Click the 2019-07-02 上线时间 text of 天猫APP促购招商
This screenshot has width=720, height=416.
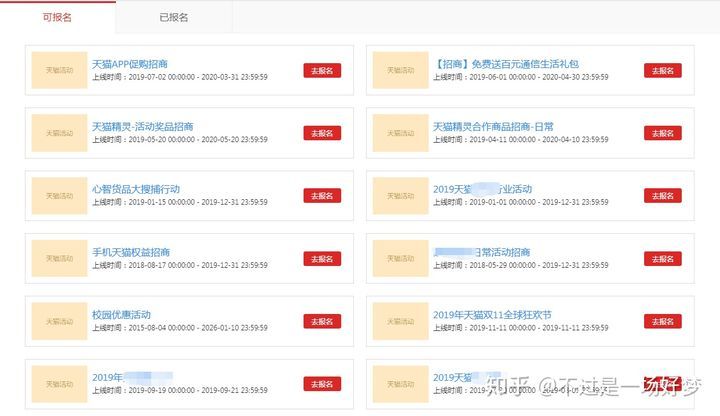180,77
